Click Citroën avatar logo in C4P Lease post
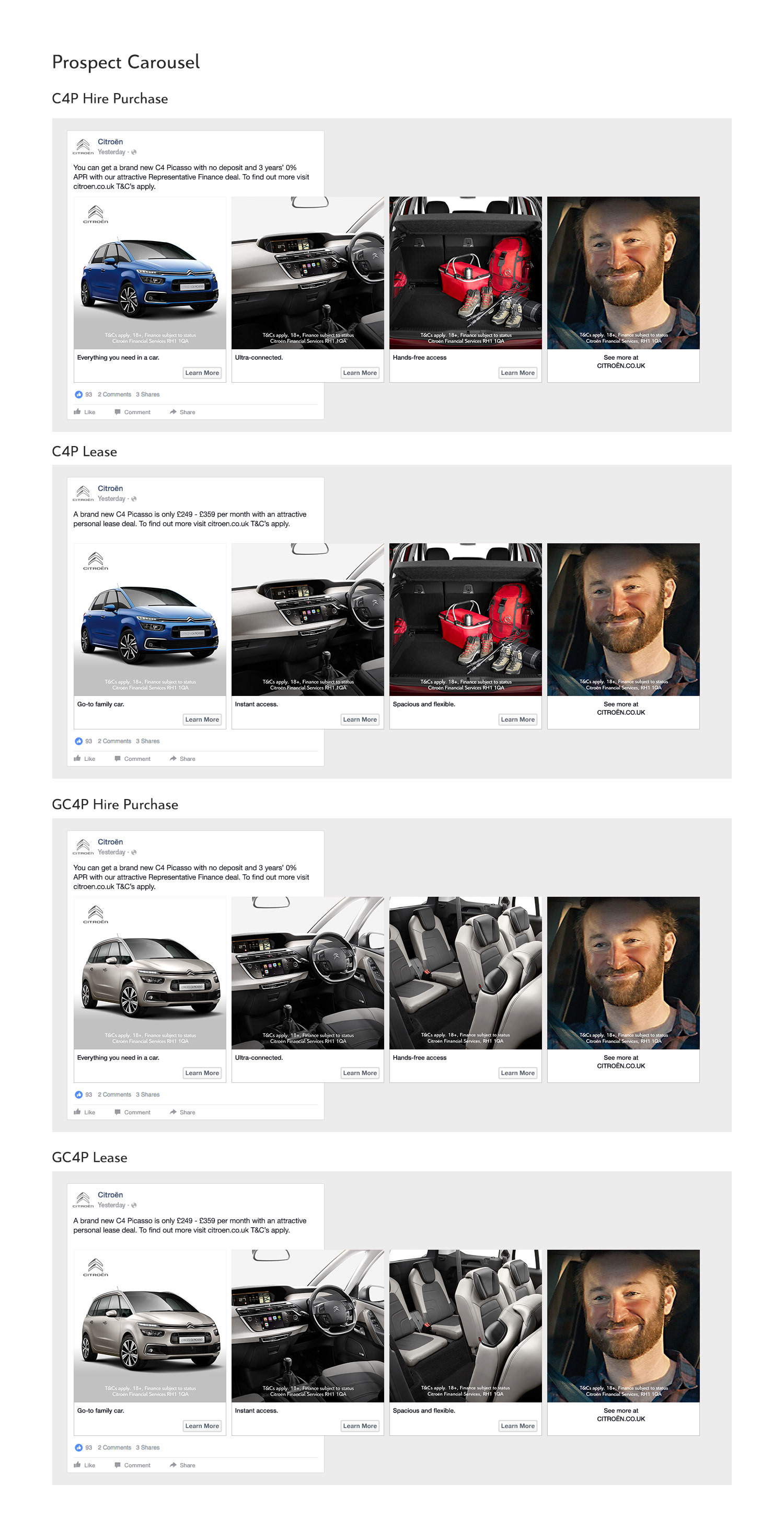Viewport: 784px width, 1530px height. (x=83, y=494)
